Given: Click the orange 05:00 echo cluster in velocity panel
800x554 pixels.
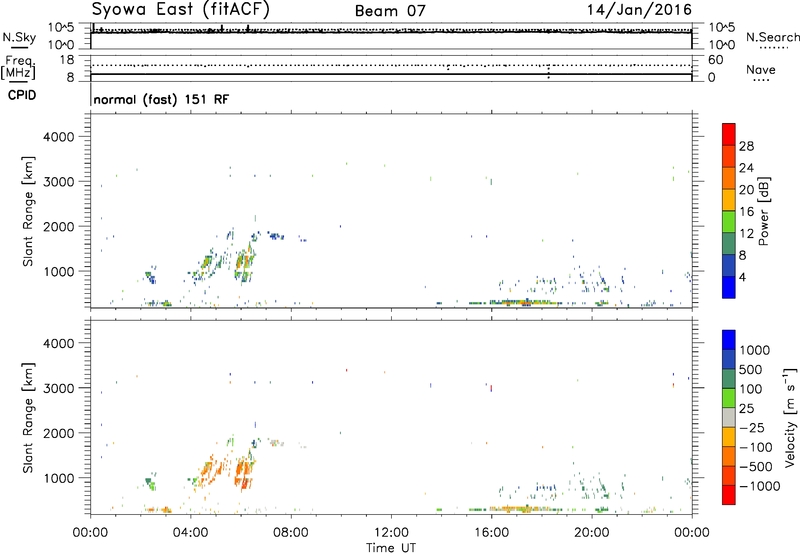Looking at the screenshot, I should click(212, 472).
